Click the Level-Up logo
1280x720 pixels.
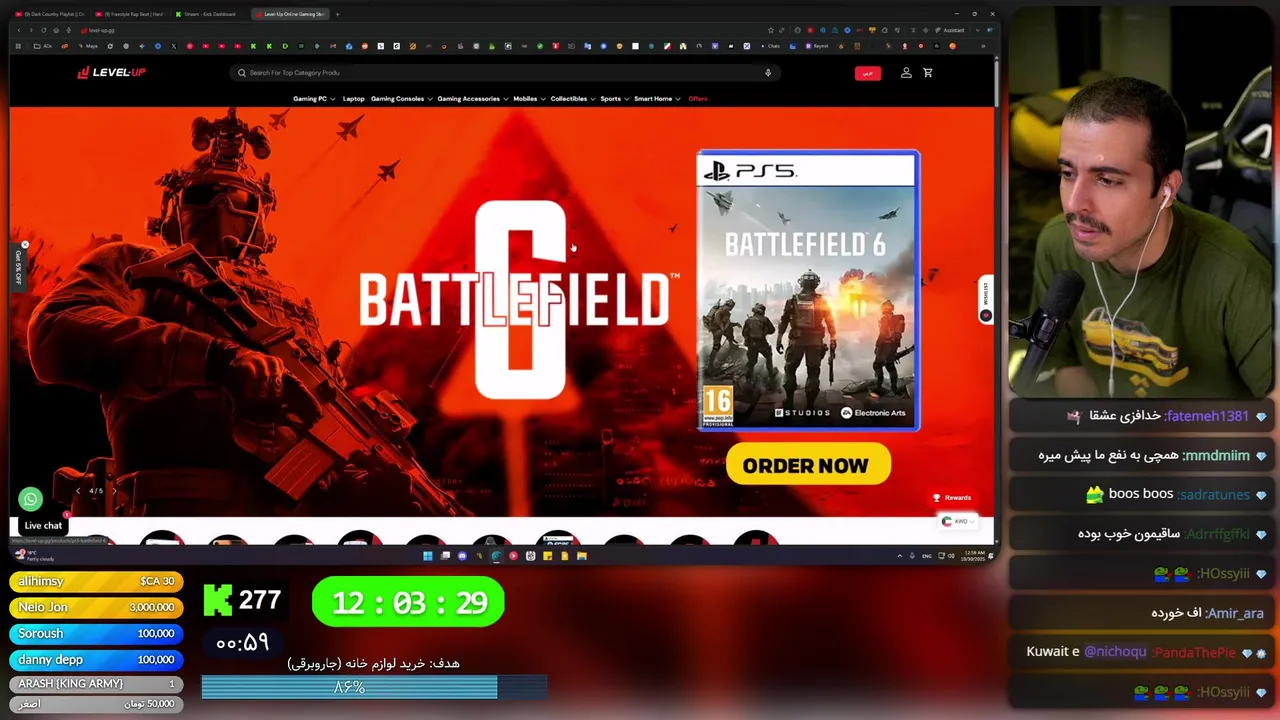coord(112,72)
